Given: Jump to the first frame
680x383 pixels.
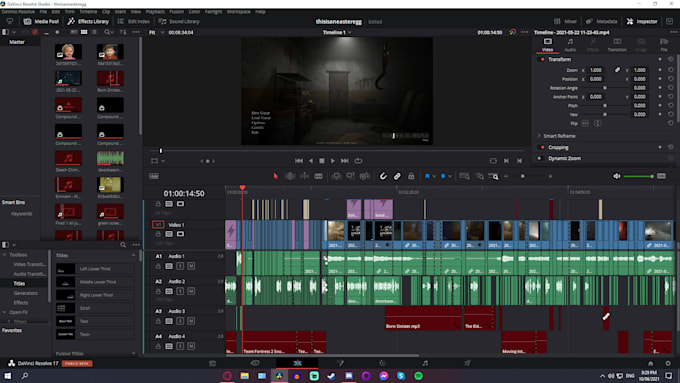Looking at the screenshot, I should (x=299, y=160).
